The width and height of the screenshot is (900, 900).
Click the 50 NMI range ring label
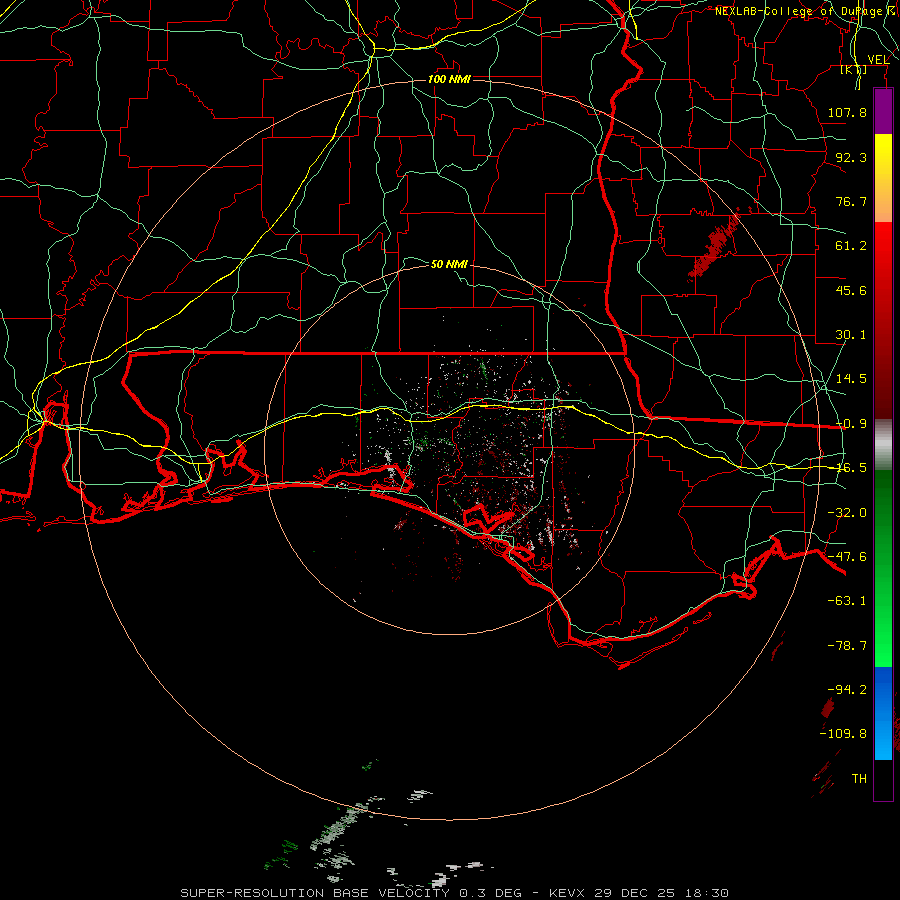[x=449, y=264]
